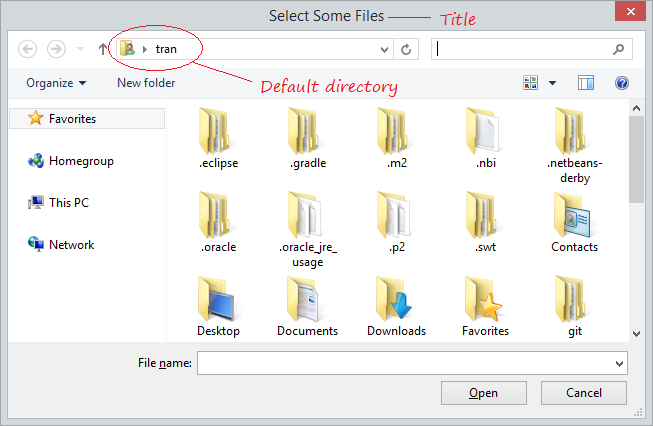Change the view layout icon

click(530, 82)
